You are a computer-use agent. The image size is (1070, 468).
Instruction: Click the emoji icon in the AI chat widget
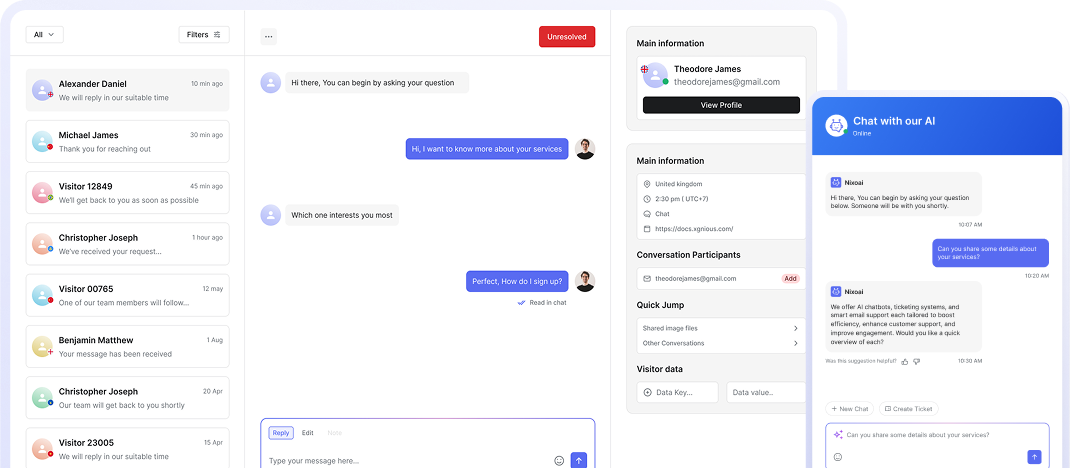837,457
